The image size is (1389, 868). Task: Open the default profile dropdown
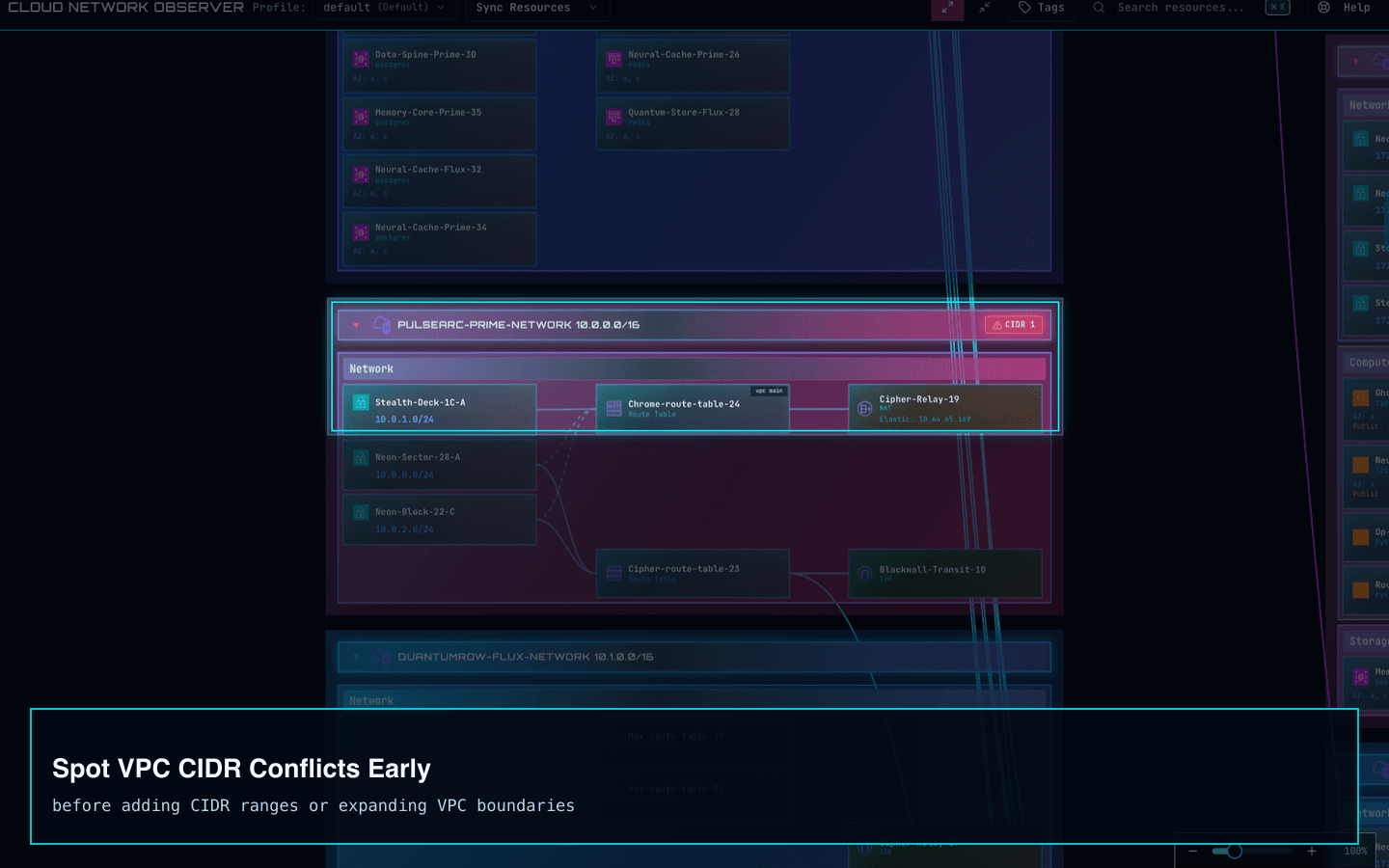click(383, 8)
